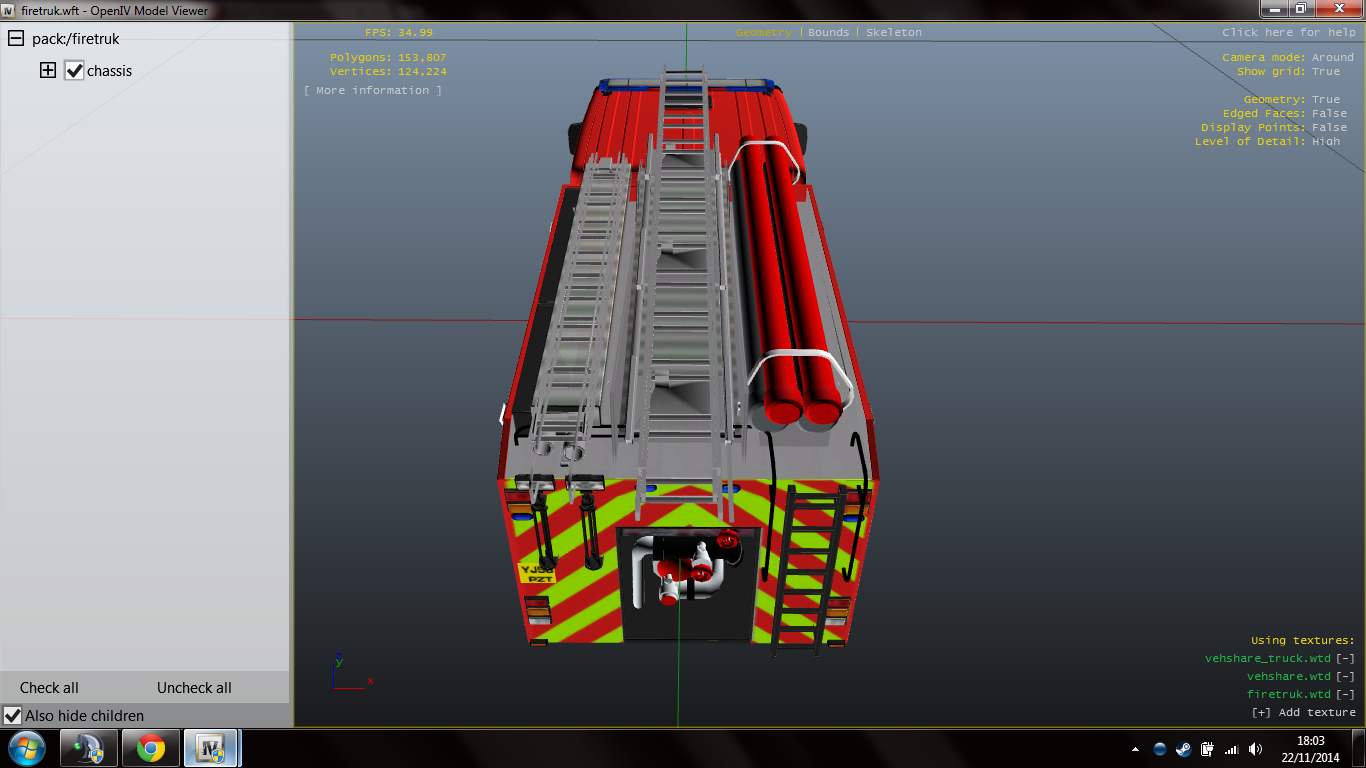Uncheck the chassis visibility checkbox
The width and height of the screenshot is (1366, 768).
pyautogui.click(x=74, y=71)
